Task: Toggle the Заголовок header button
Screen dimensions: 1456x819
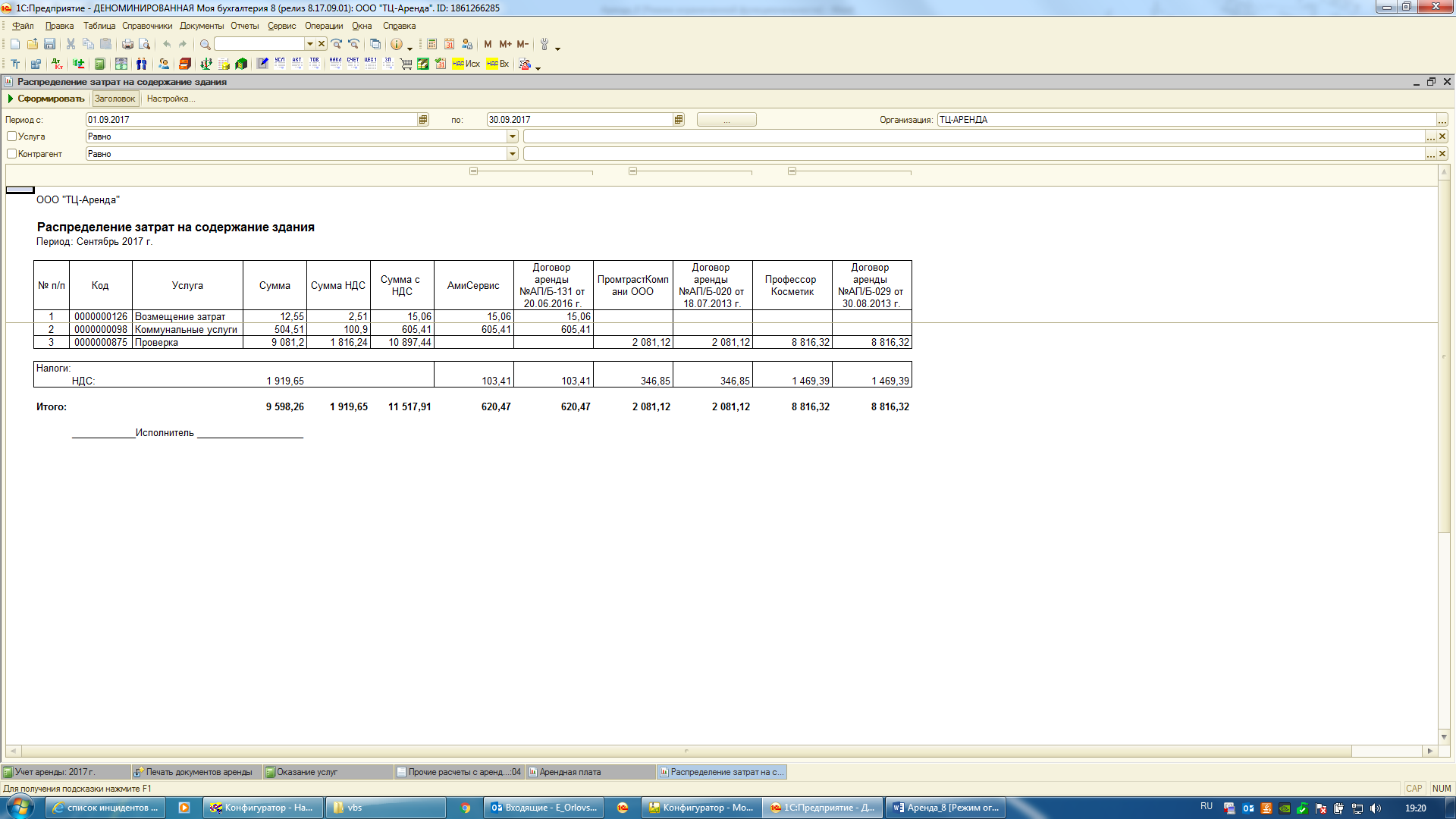Action: point(115,99)
